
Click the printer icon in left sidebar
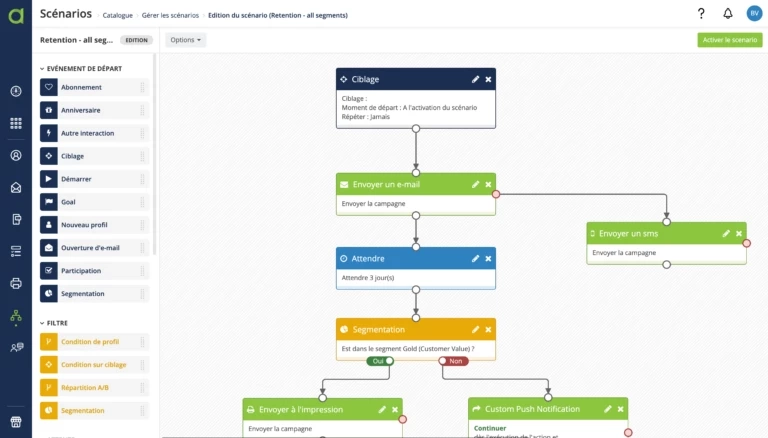pyautogui.click(x=15, y=283)
